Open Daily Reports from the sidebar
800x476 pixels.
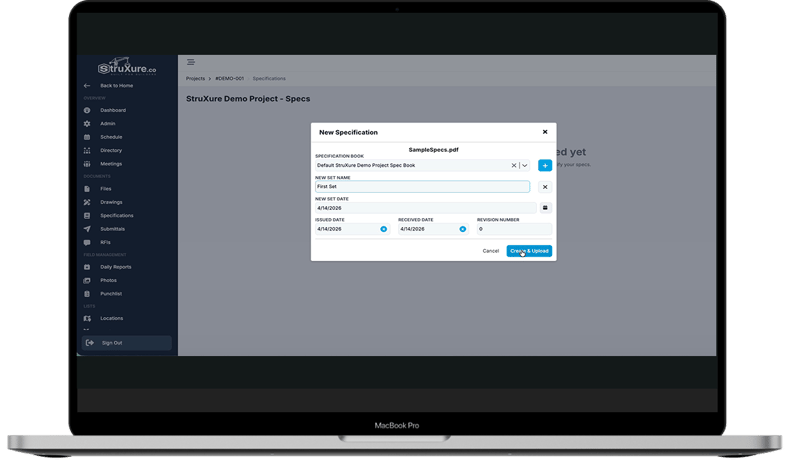(x=115, y=267)
